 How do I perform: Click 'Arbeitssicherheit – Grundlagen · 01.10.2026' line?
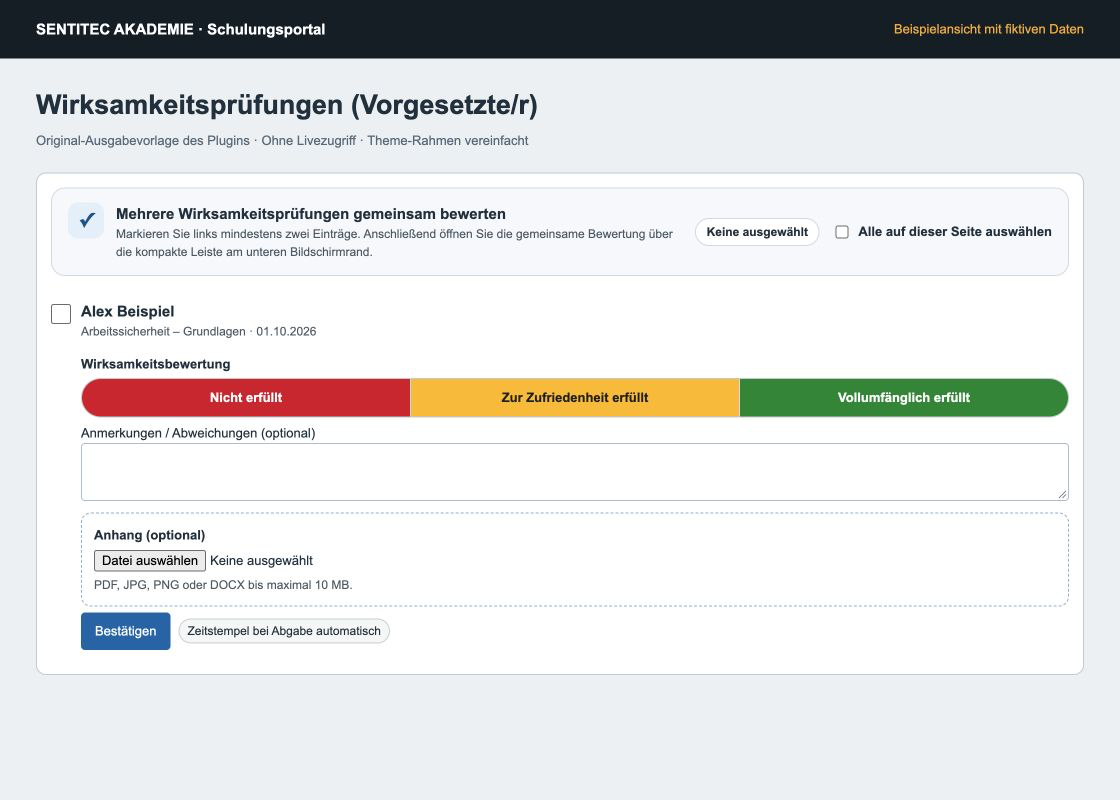coord(199,331)
